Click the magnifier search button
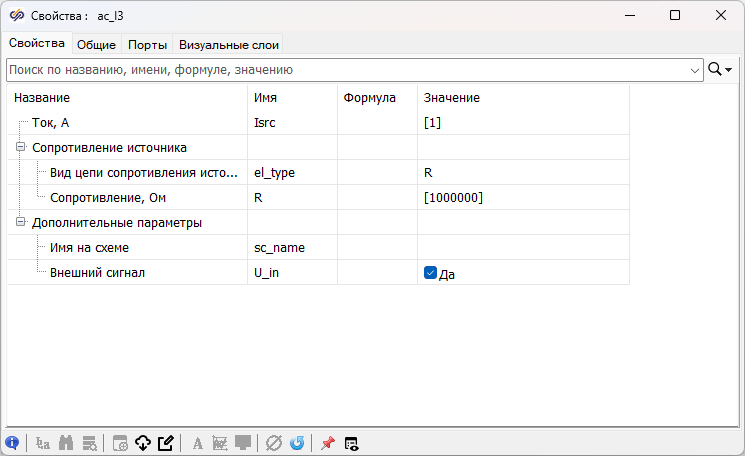Viewport: 745px width, 456px height. coord(716,70)
